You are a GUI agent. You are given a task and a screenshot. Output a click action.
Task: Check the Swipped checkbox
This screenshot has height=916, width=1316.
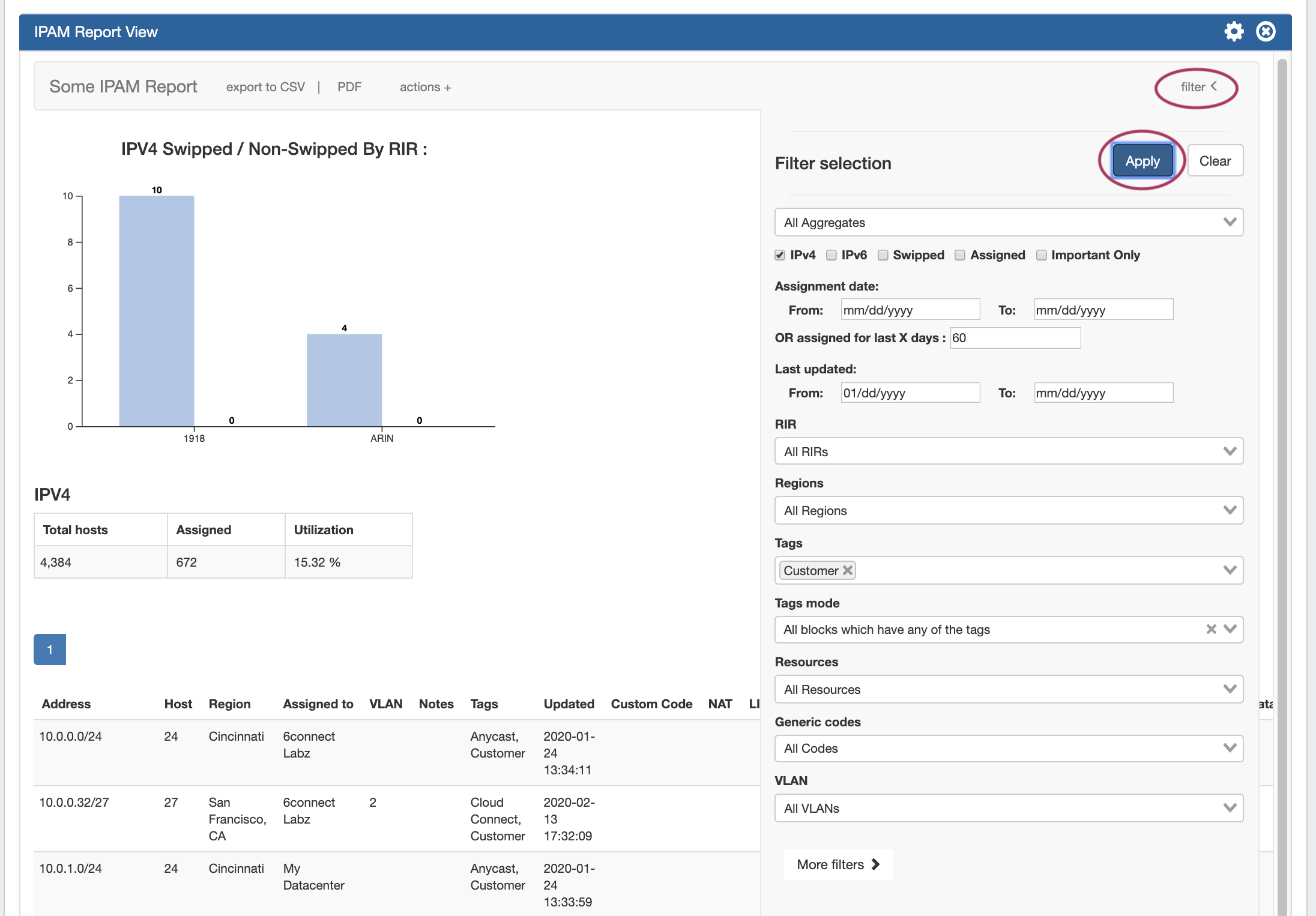click(883, 255)
